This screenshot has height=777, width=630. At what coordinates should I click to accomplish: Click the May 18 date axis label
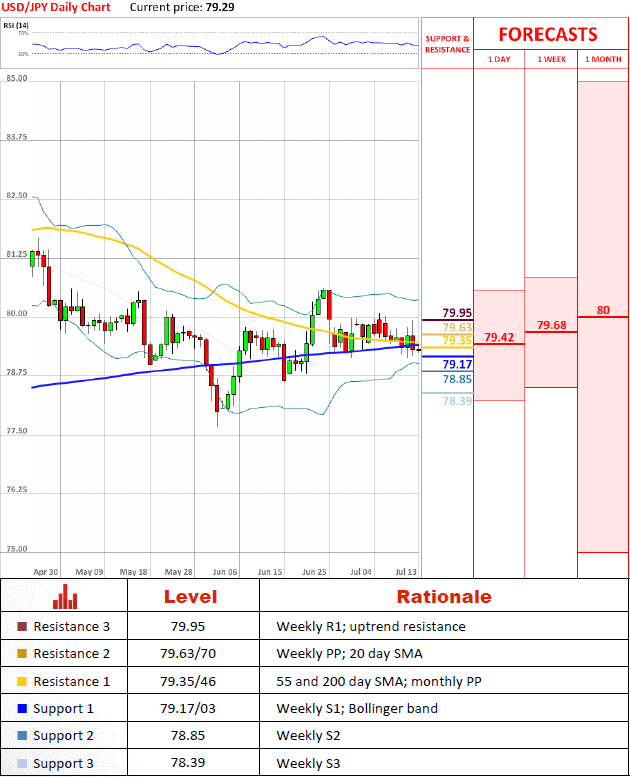(x=134, y=572)
